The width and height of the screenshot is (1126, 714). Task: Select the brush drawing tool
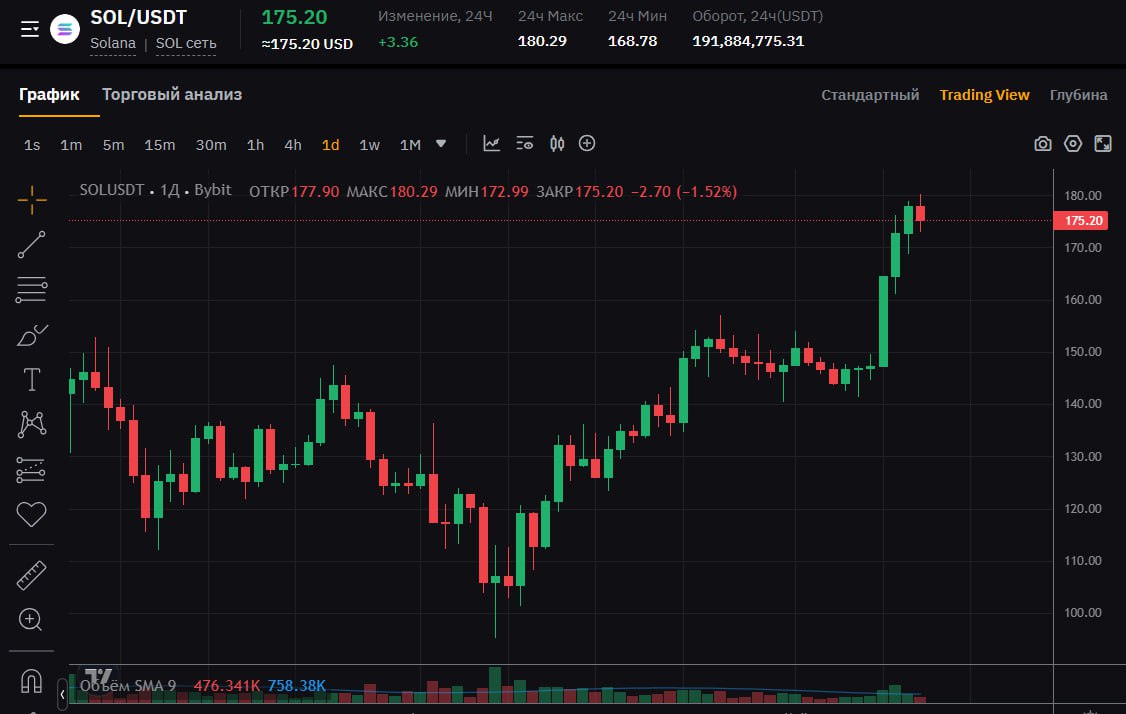click(x=32, y=335)
